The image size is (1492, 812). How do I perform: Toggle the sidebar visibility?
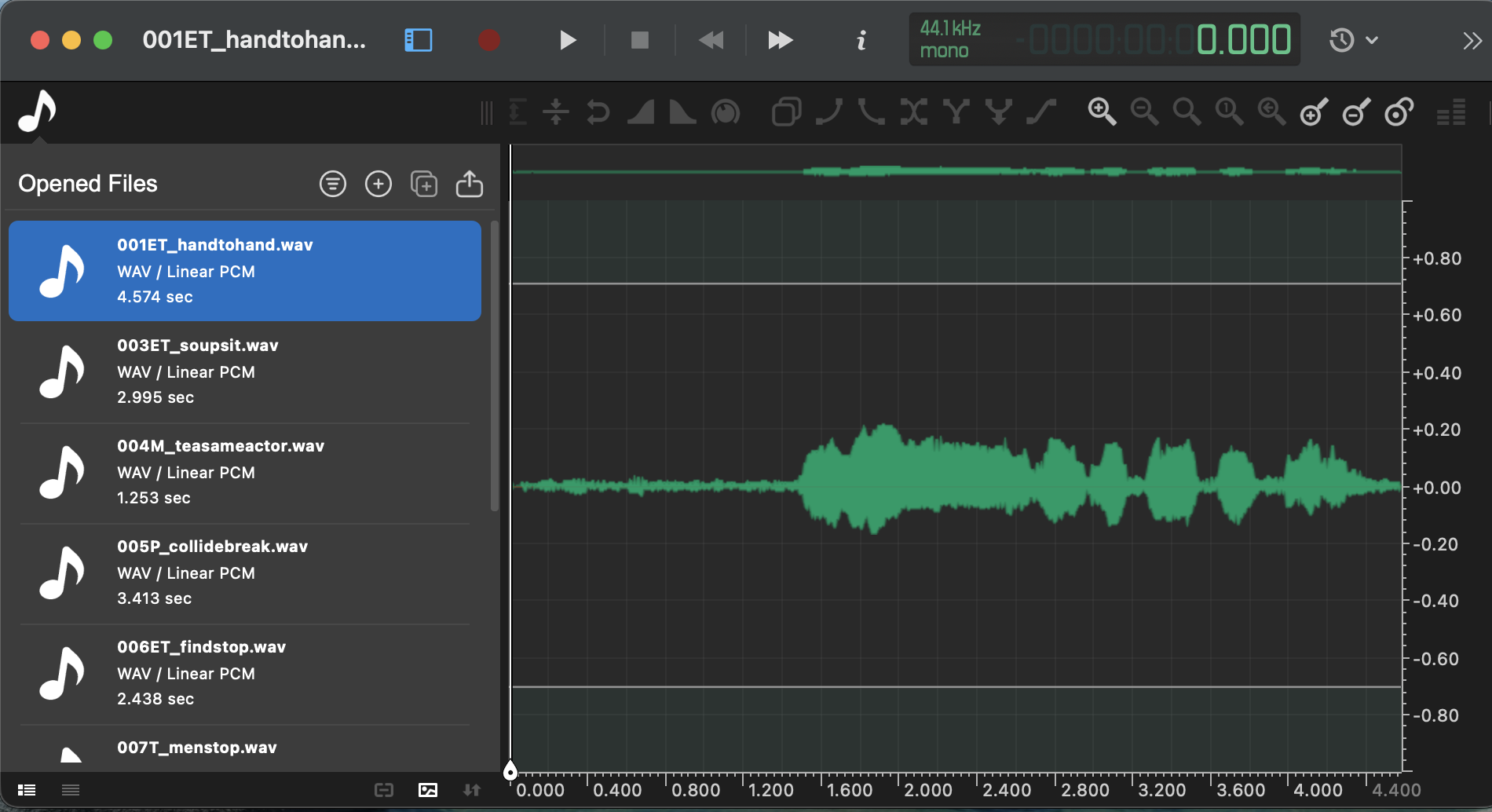(419, 40)
